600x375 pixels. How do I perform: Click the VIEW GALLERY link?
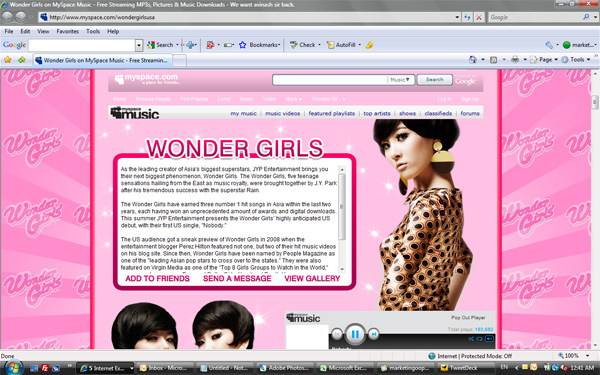click(x=312, y=279)
